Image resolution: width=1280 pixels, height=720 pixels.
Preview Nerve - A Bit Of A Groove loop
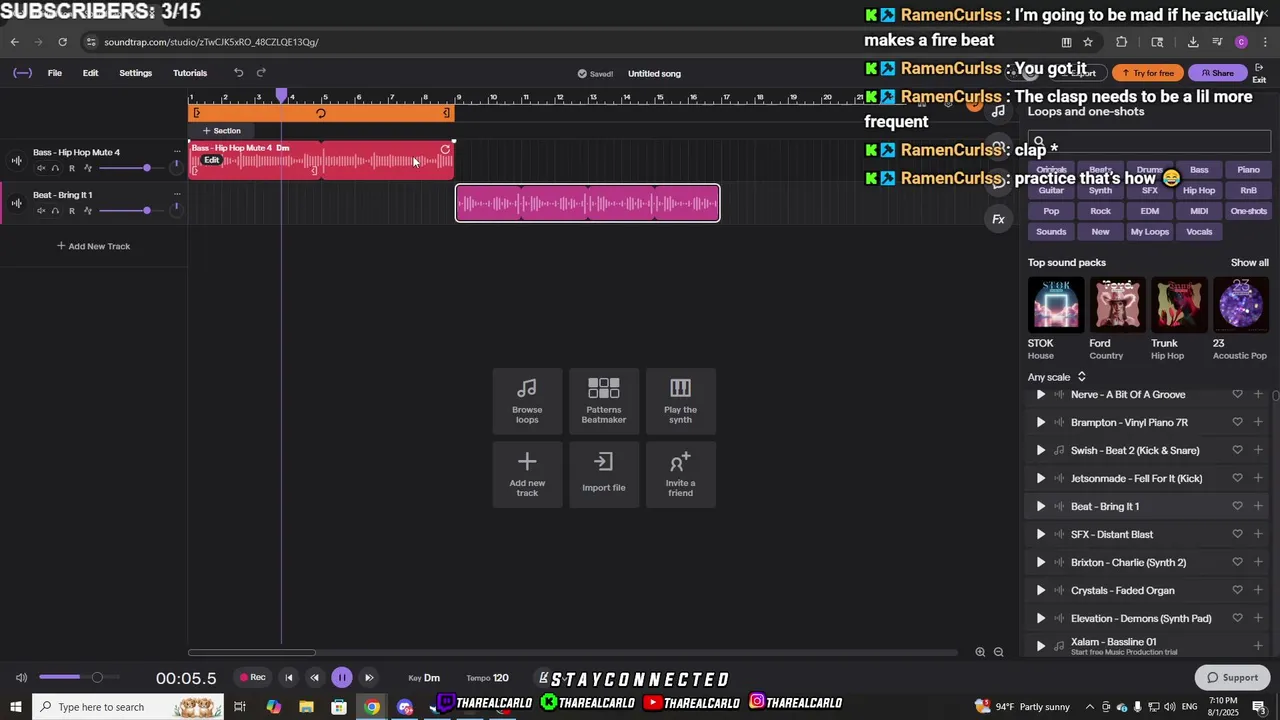tap(1041, 395)
